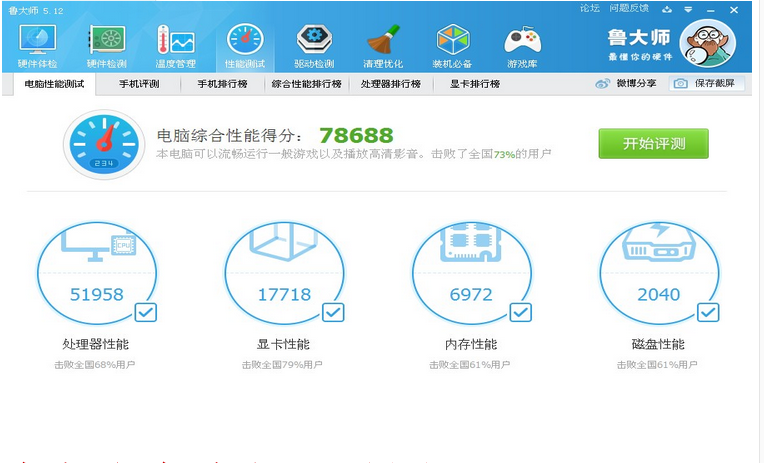Close the 鲁大师 window
The width and height of the screenshot is (764, 463).
point(734,10)
